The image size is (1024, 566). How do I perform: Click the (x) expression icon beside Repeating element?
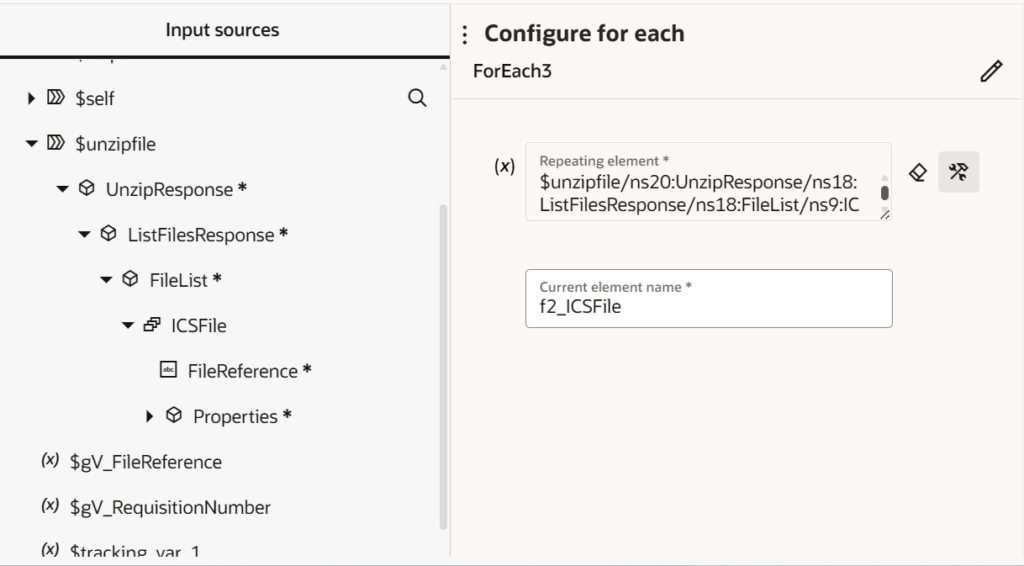point(505,167)
